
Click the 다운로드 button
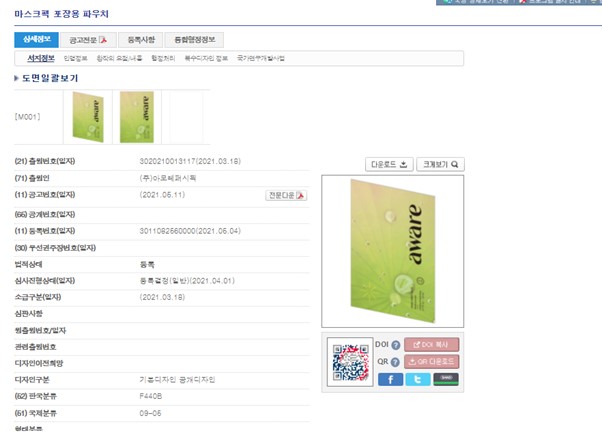click(389, 164)
